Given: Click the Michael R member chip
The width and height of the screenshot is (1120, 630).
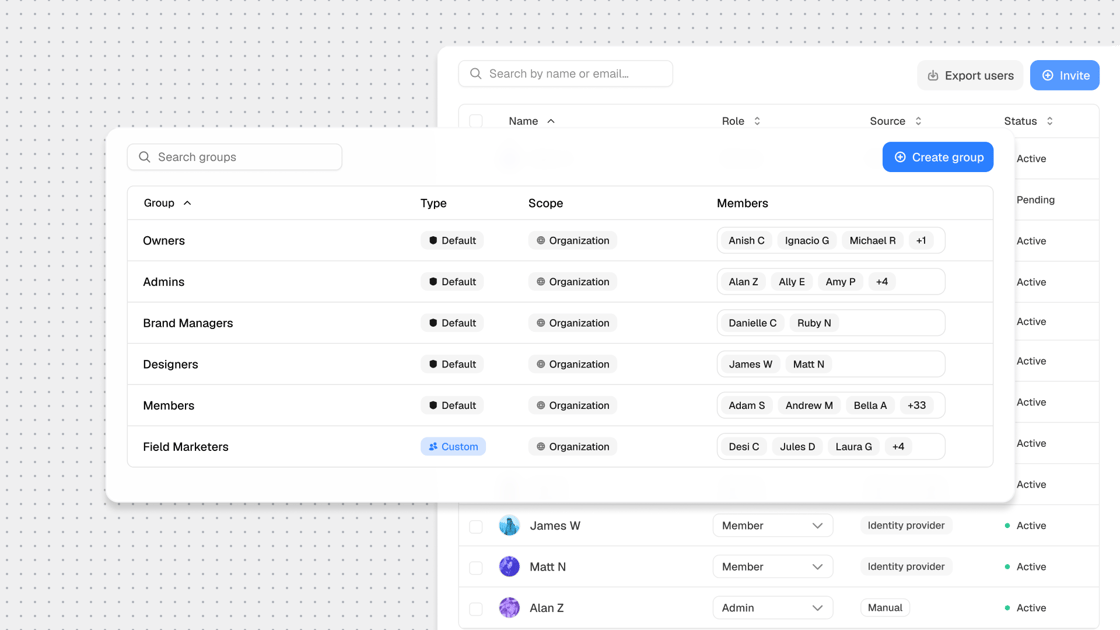Looking at the screenshot, I should [x=872, y=241].
